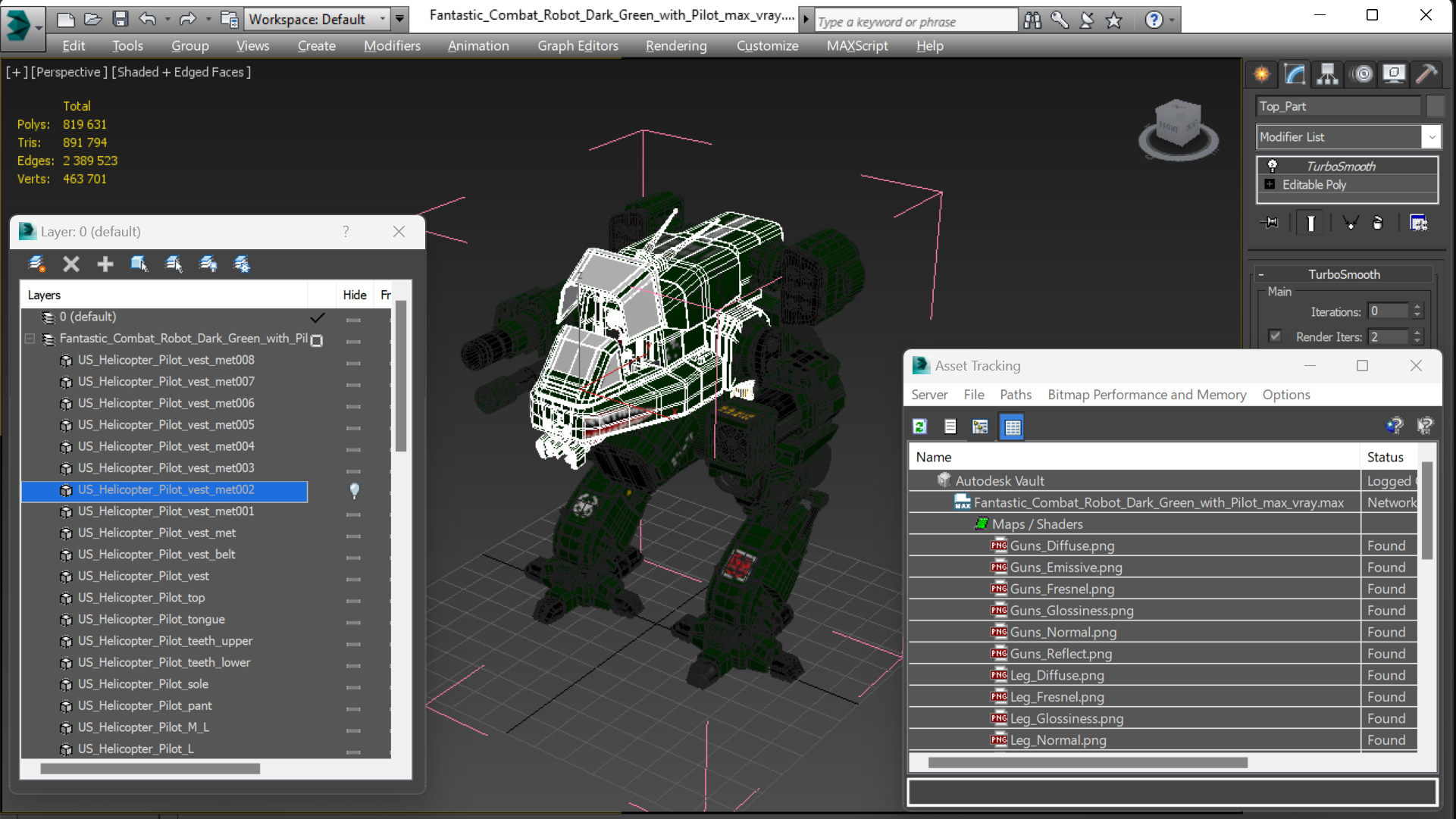Image resolution: width=1456 pixels, height=819 pixels.
Task: Click the delete layer X icon
Action: [71, 264]
